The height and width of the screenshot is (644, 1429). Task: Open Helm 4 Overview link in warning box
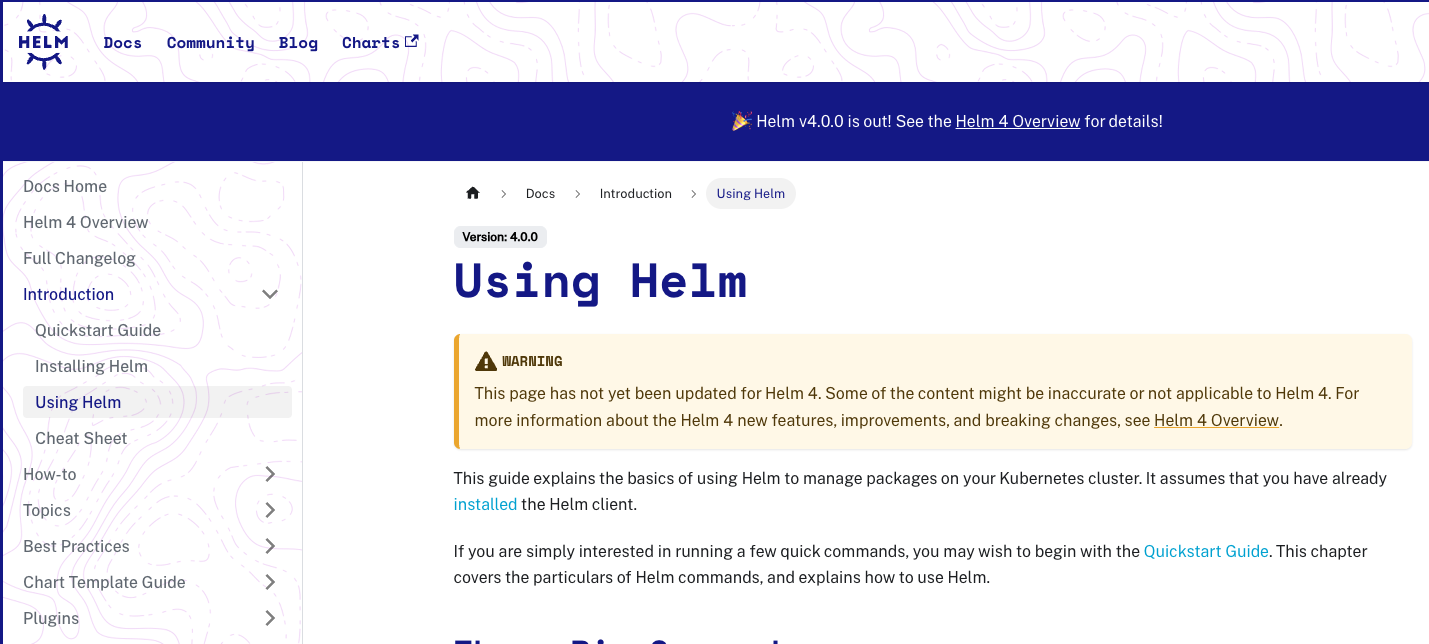point(1216,421)
